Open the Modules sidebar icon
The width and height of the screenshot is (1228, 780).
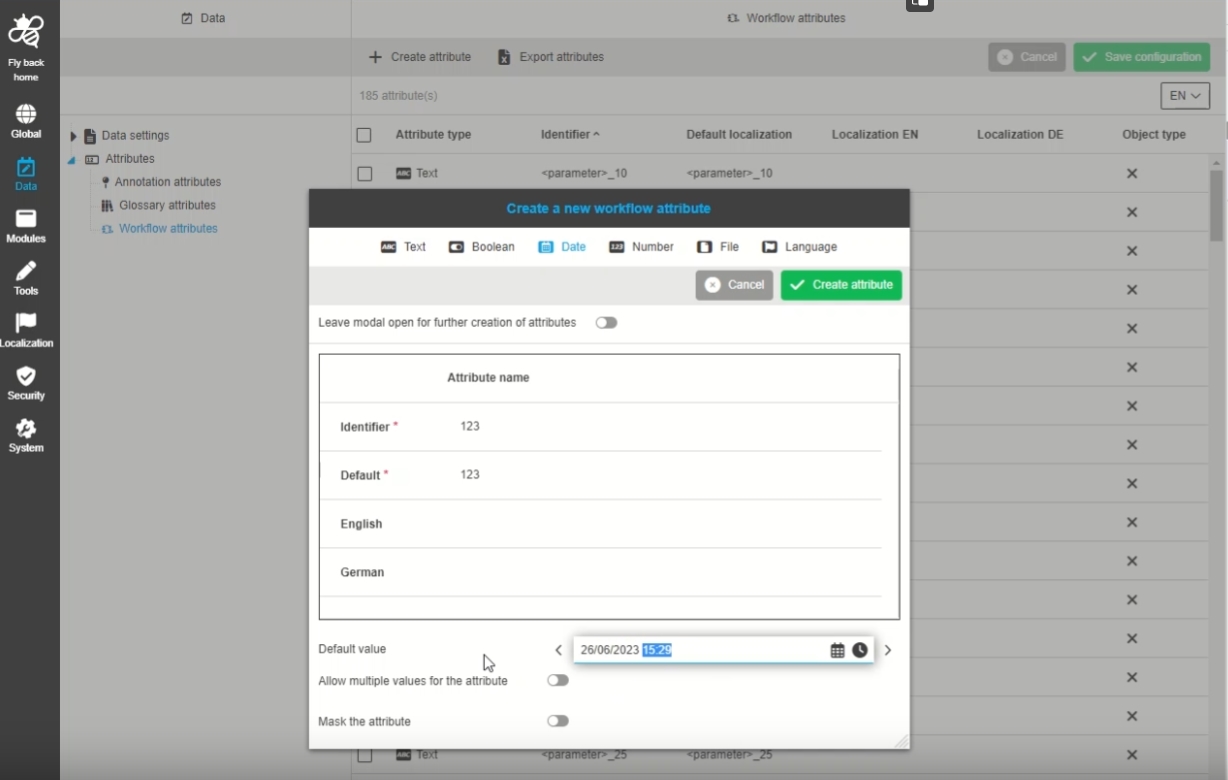tap(26, 219)
